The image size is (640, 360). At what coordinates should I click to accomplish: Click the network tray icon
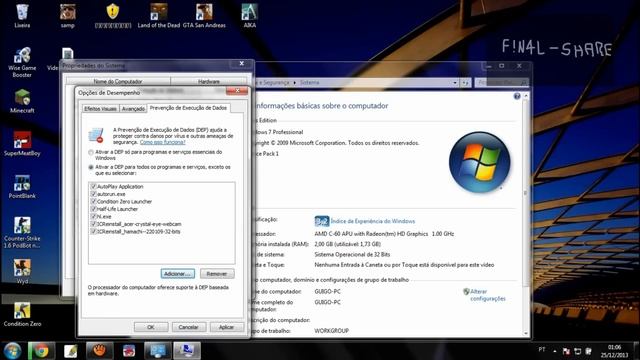577,351
